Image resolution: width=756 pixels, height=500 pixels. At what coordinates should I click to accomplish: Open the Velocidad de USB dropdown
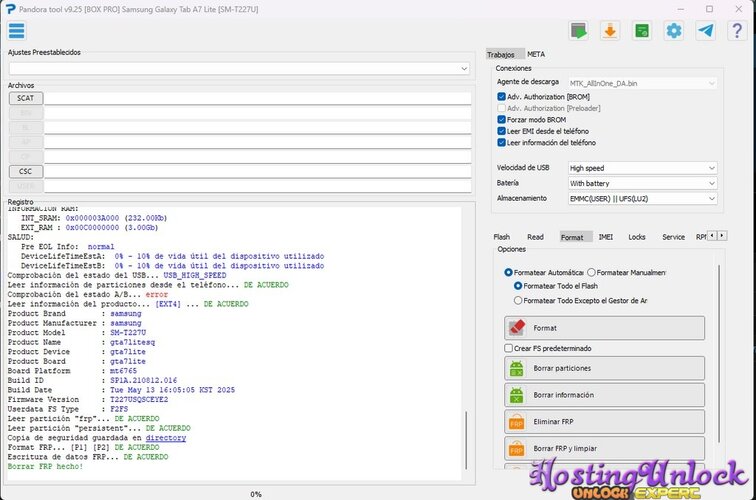point(642,168)
